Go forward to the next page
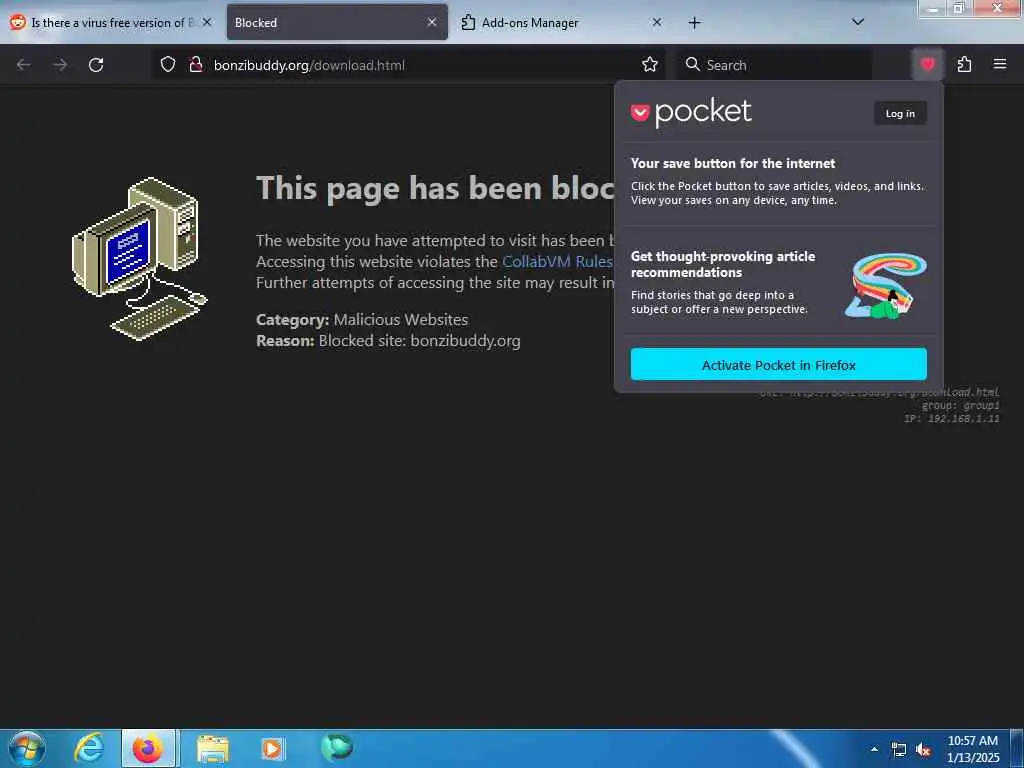1024x768 pixels. (60, 65)
